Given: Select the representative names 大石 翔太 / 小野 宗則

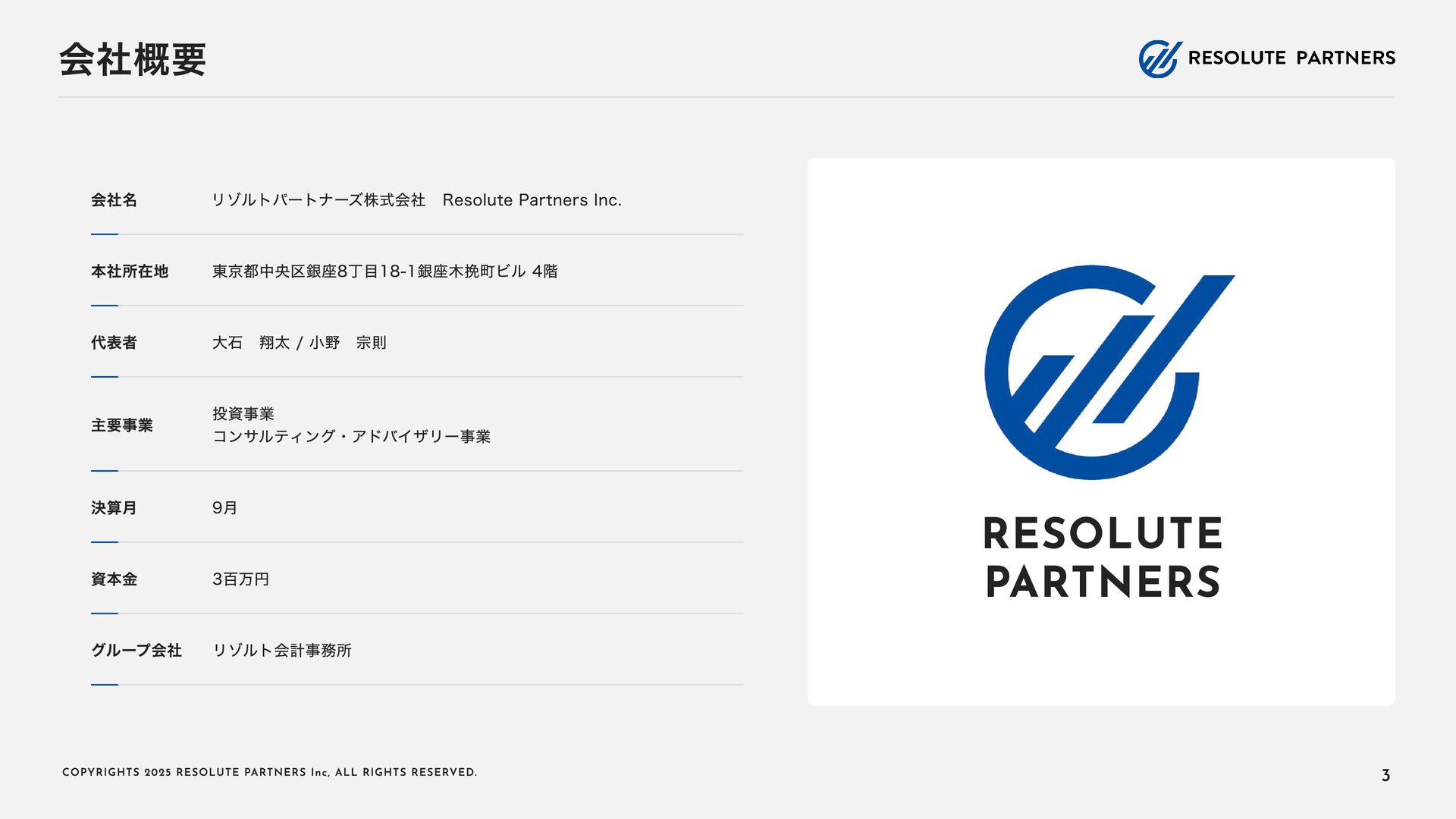Looking at the screenshot, I should pyautogui.click(x=299, y=343).
